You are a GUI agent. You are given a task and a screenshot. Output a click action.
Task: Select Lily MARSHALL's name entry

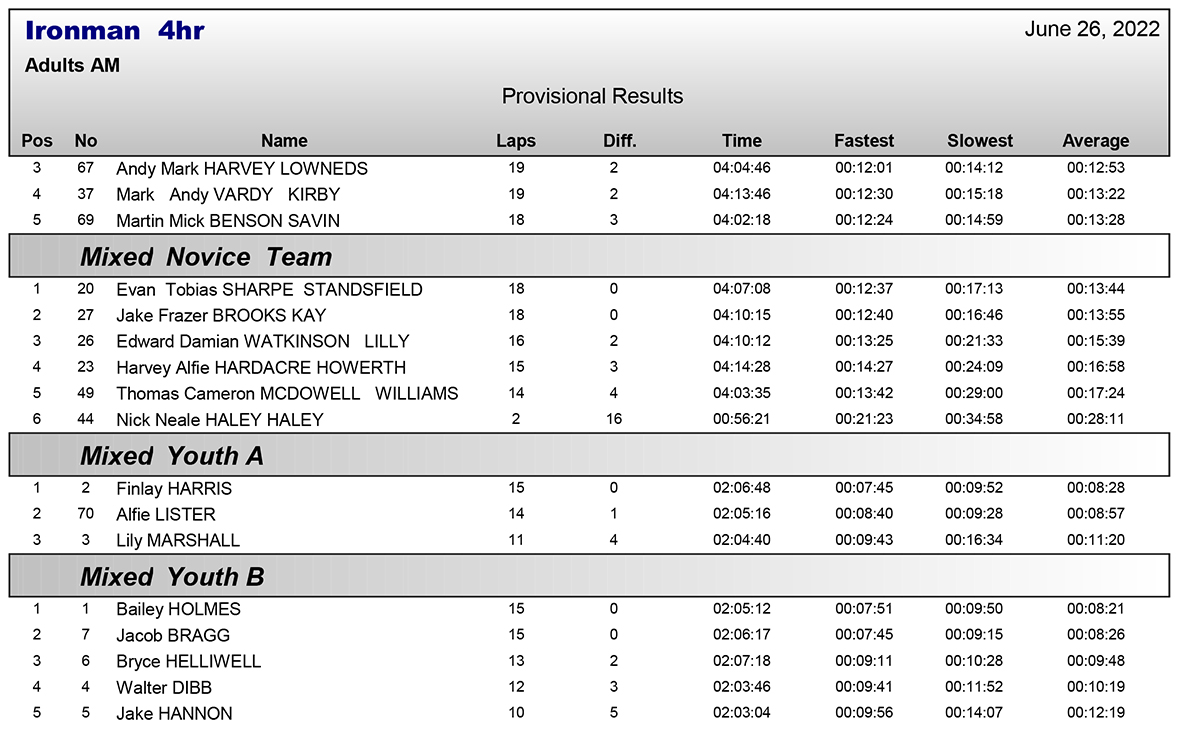click(178, 541)
